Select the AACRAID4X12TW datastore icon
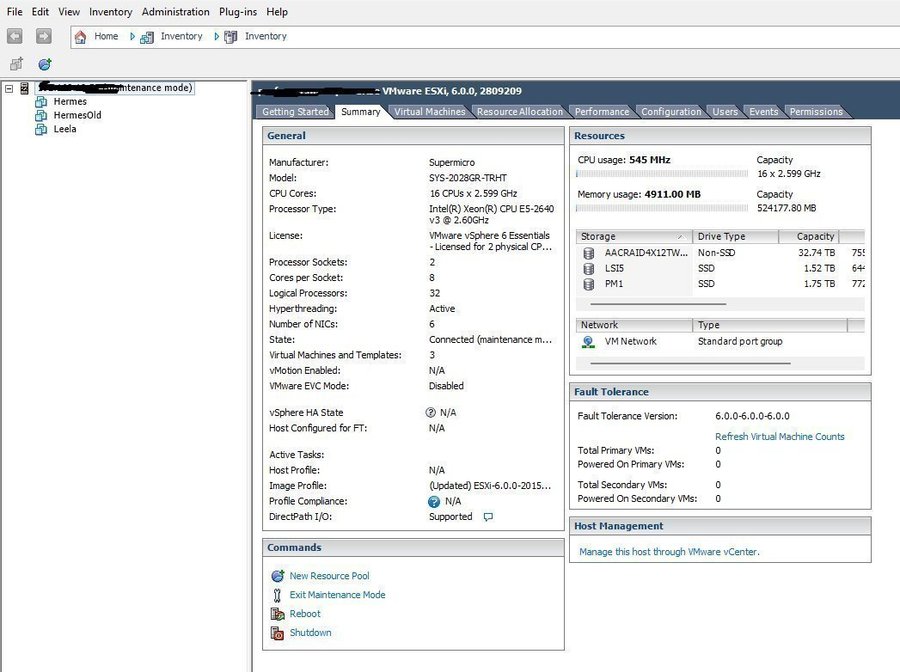 coord(588,253)
